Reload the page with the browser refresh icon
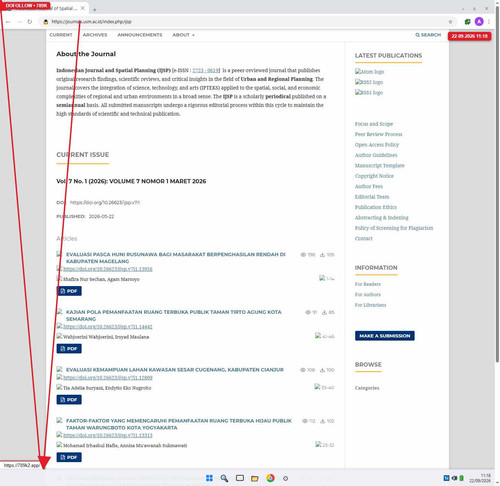 (x=30, y=22)
